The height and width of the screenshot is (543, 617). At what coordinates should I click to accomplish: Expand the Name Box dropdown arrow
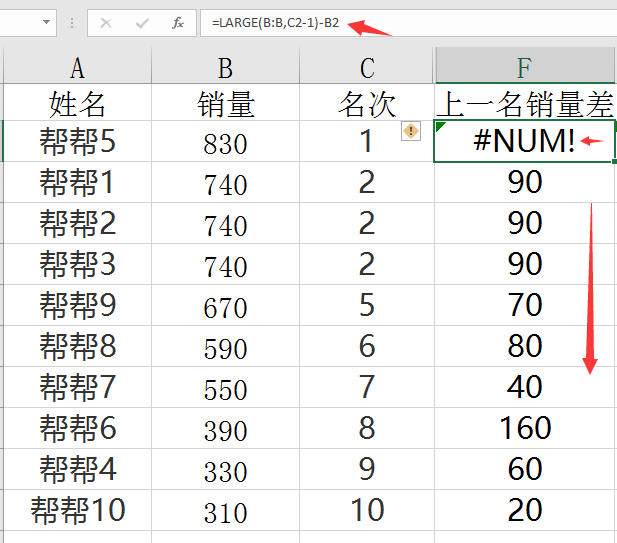pos(46,22)
